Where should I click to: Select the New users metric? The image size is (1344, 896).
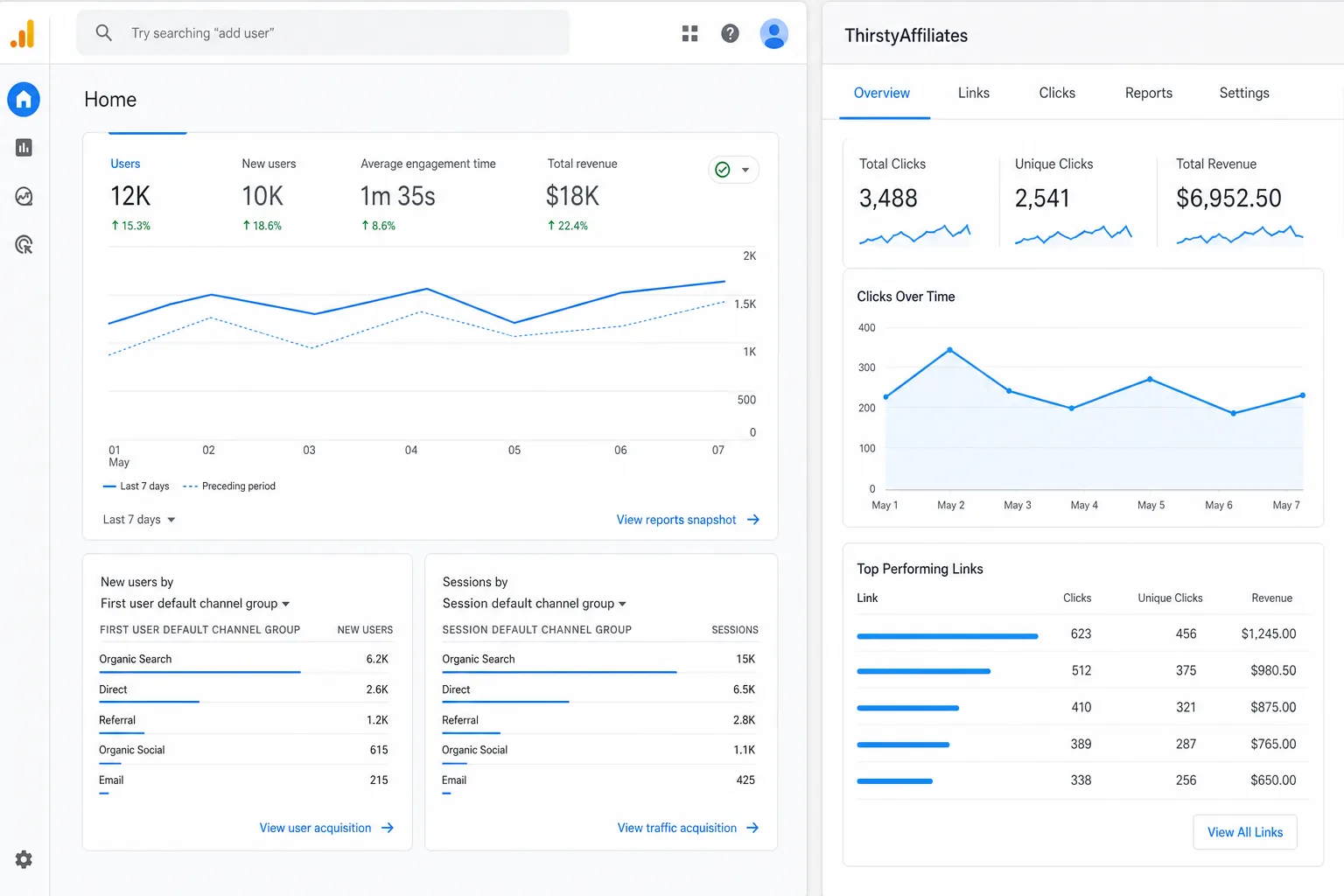(x=269, y=193)
